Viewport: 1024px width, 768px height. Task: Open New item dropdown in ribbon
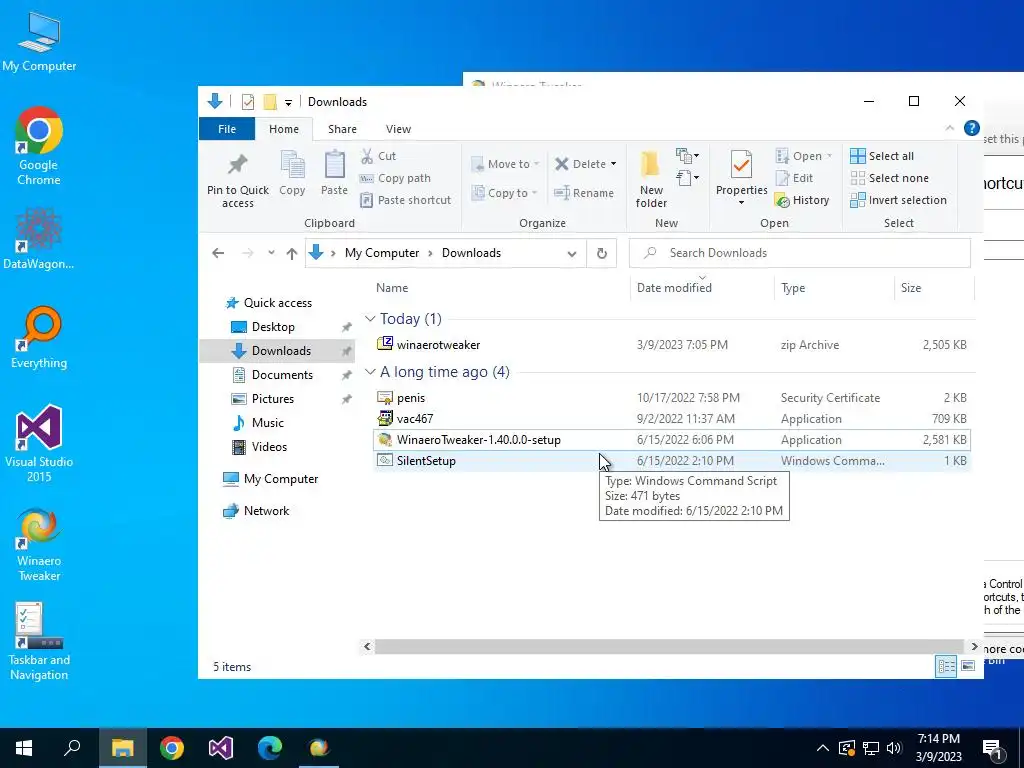(x=687, y=155)
